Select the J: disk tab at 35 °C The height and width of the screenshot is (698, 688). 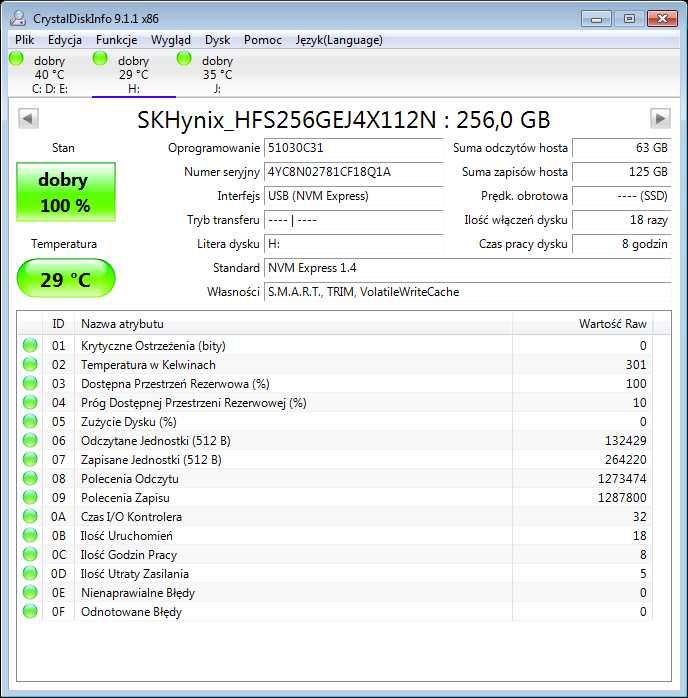pos(217,74)
